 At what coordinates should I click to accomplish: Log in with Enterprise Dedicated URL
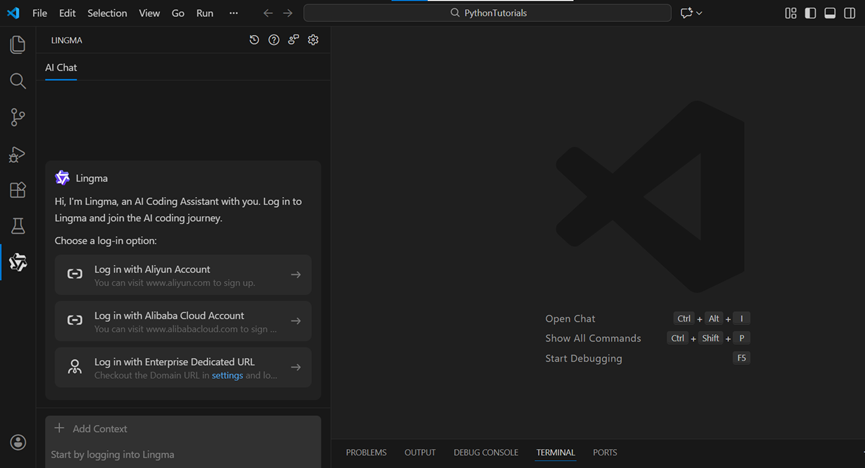click(183, 368)
